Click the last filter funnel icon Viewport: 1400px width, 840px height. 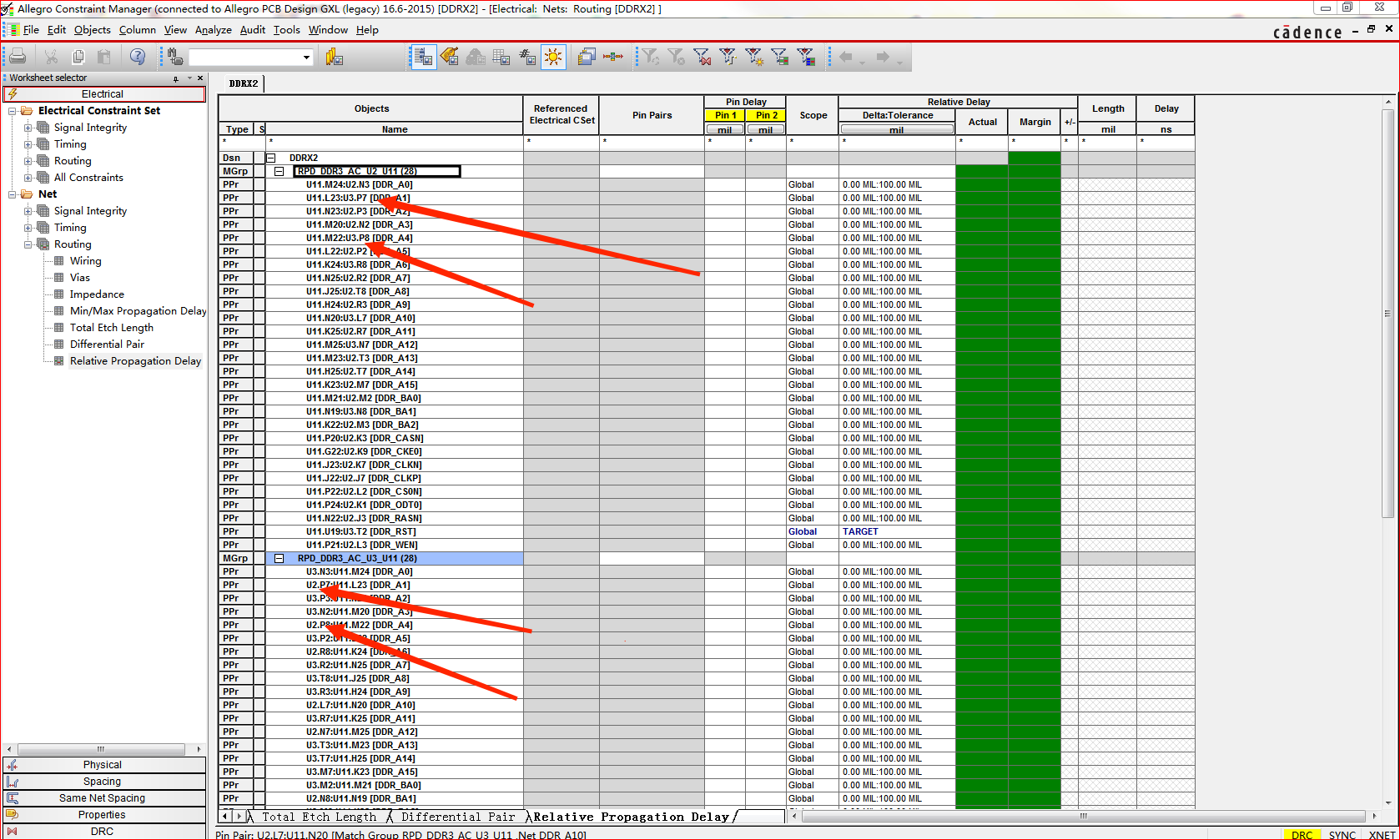click(x=806, y=57)
